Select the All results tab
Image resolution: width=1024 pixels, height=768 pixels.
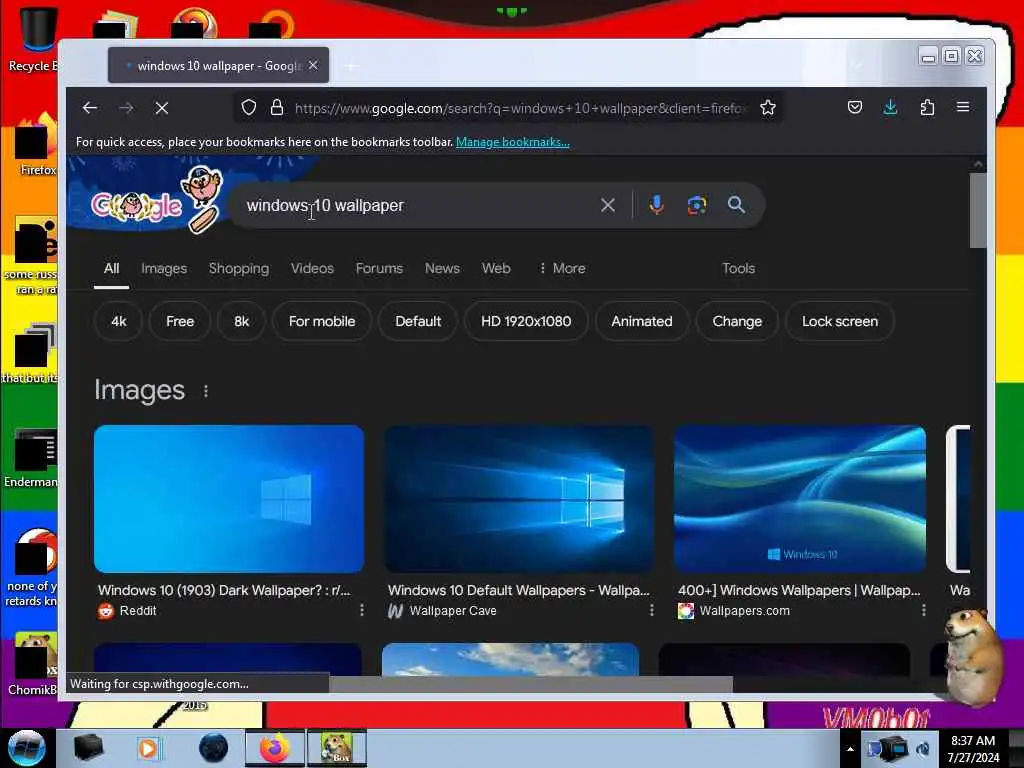[x=112, y=268]
